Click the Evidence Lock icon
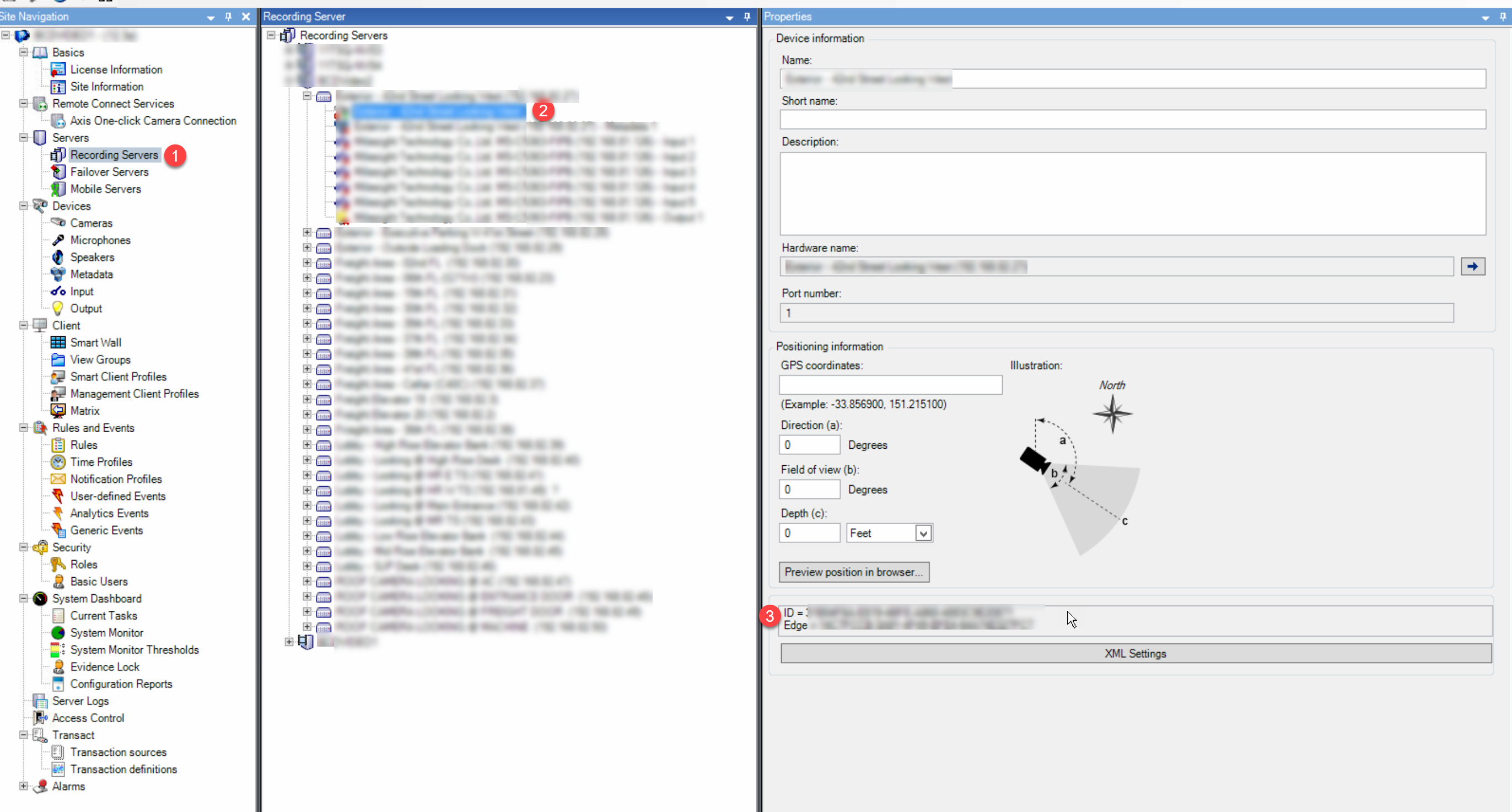 pos(57,666)
